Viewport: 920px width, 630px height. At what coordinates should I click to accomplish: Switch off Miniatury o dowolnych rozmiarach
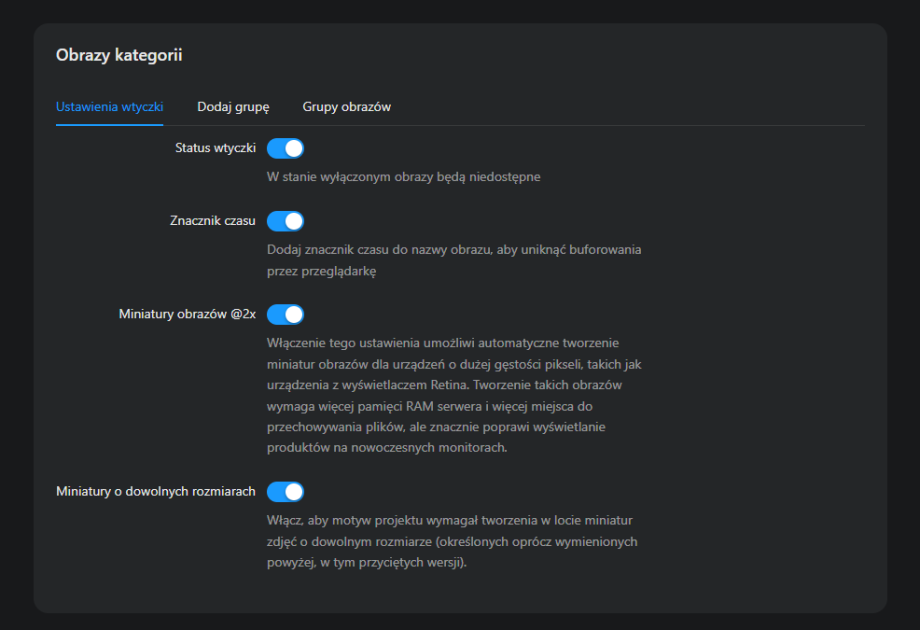[x=285, y=491]
